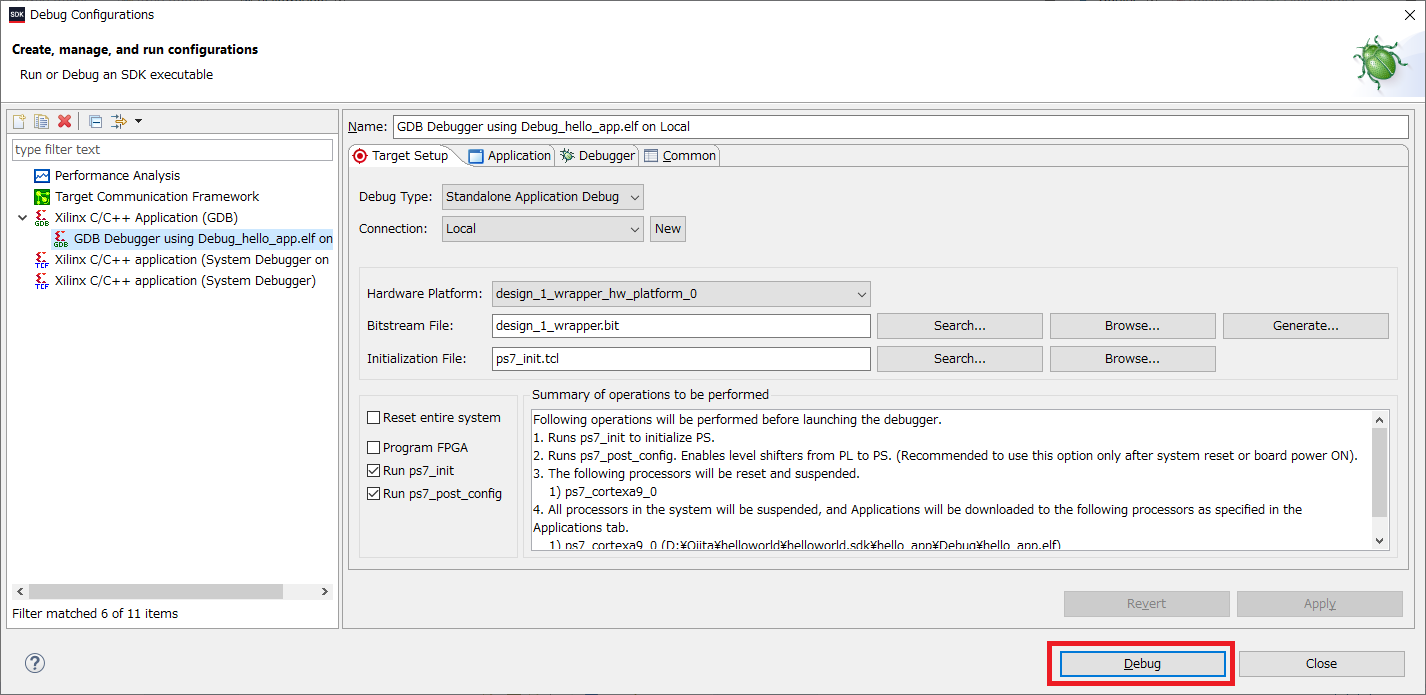Image resolution: width=1426 pixels, height=695 pixels.
Task: Select GDB Debugger using Debug_hello_app.elf configuration
Action: click(193, 239)
